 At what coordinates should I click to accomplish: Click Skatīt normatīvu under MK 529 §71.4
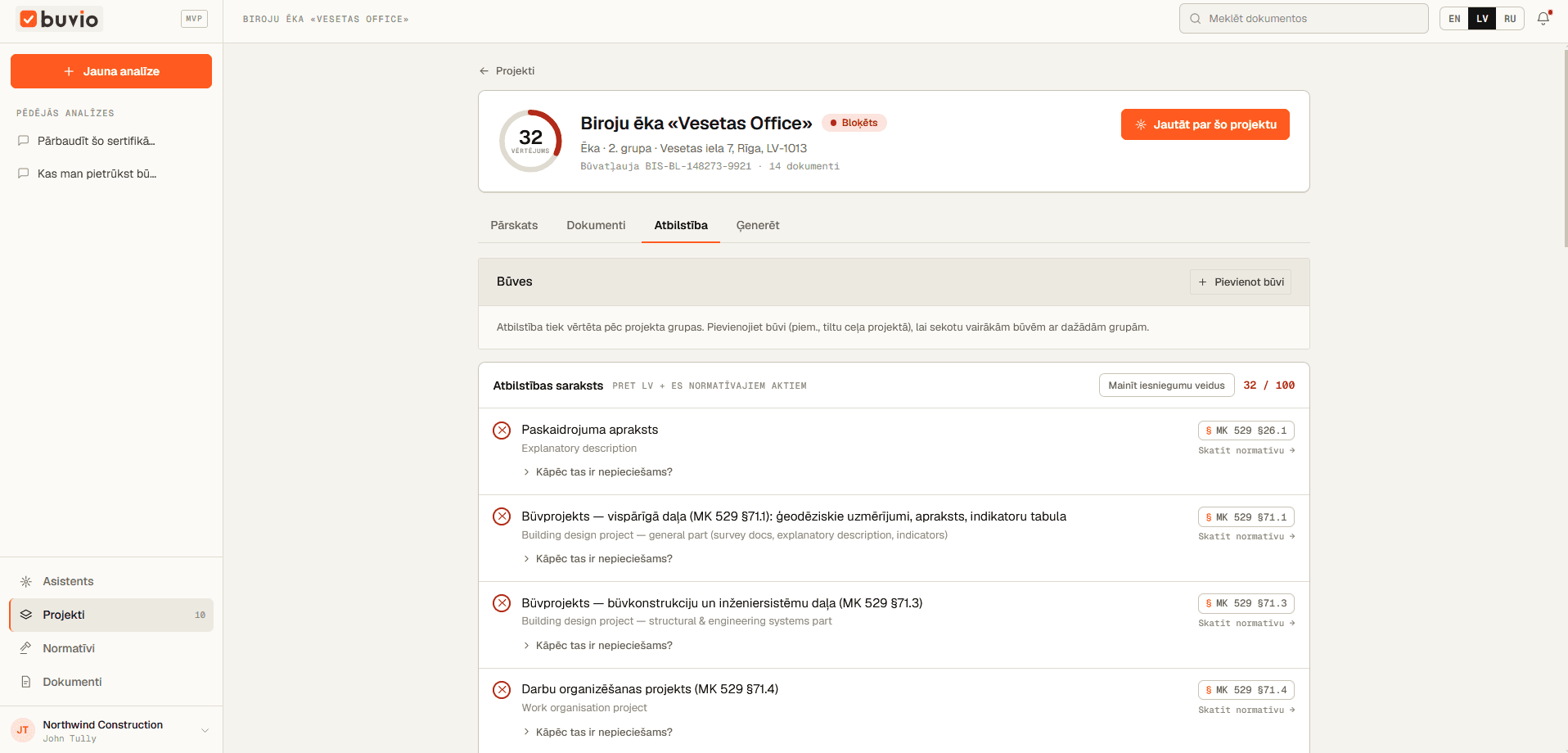tap(1246, 710)
